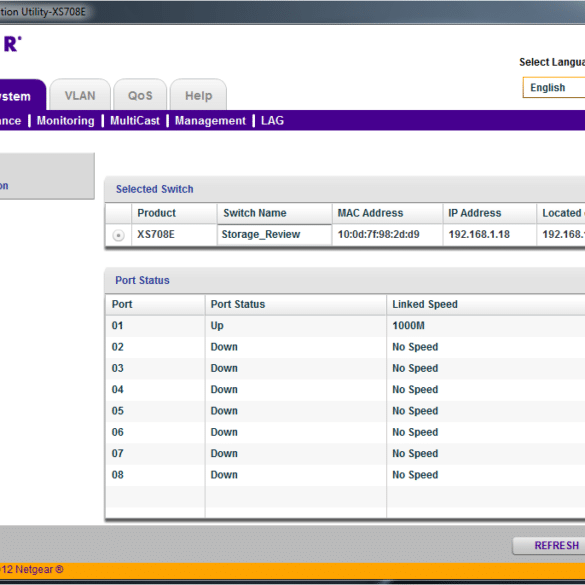
Task: Open the VLAN tab
Action: coord(80,95)
